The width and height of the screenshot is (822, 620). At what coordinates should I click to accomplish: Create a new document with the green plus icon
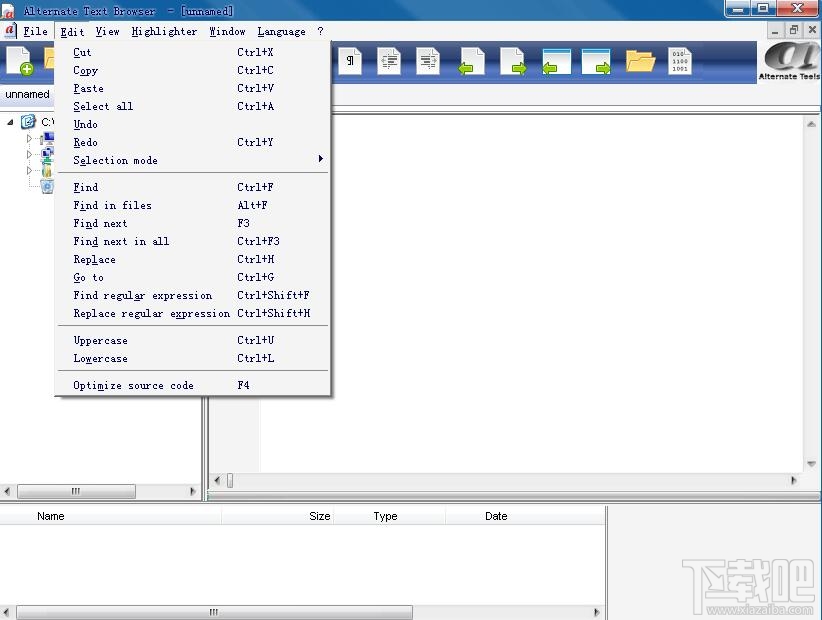(20, 61)
